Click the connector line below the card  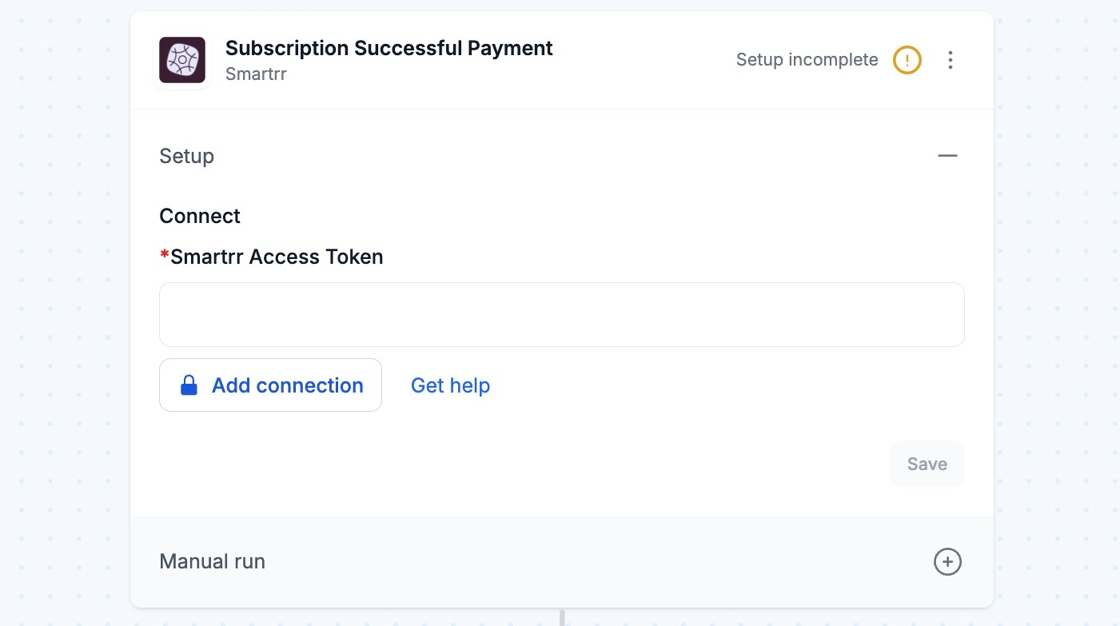[x=562, y=617]
